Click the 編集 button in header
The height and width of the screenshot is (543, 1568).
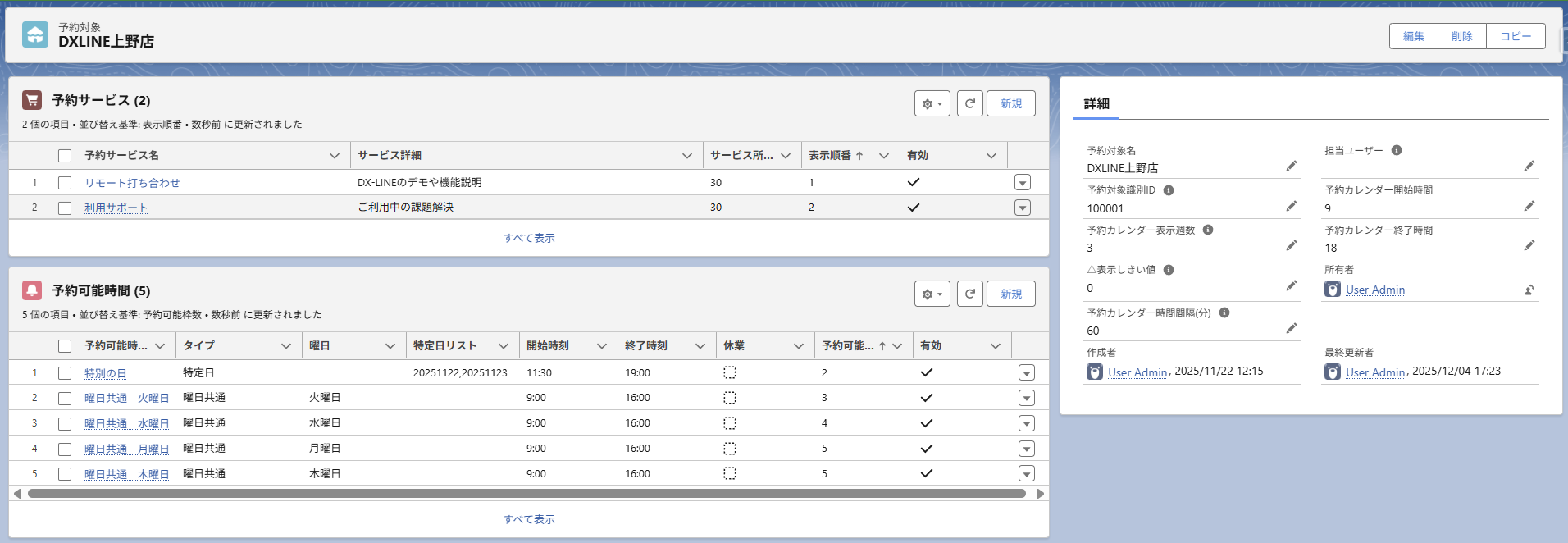[1413, 36]
